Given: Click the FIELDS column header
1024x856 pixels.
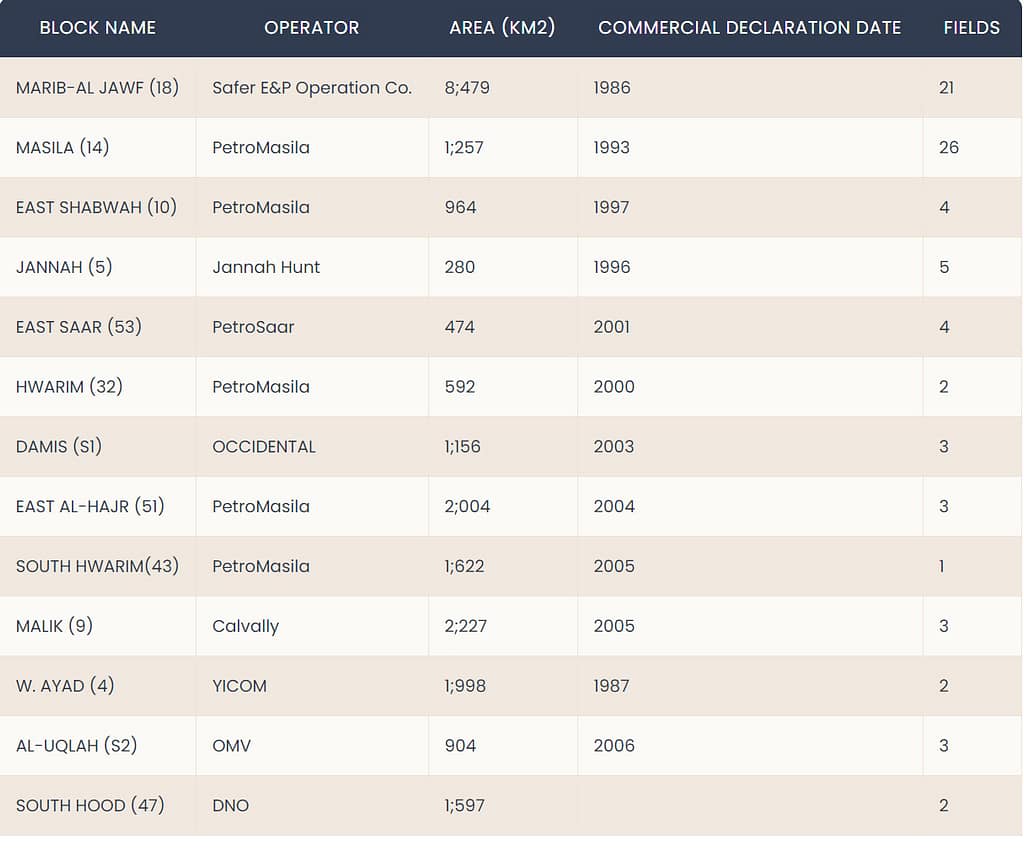Looking at the screenshot, I should (x=971, y=28).
